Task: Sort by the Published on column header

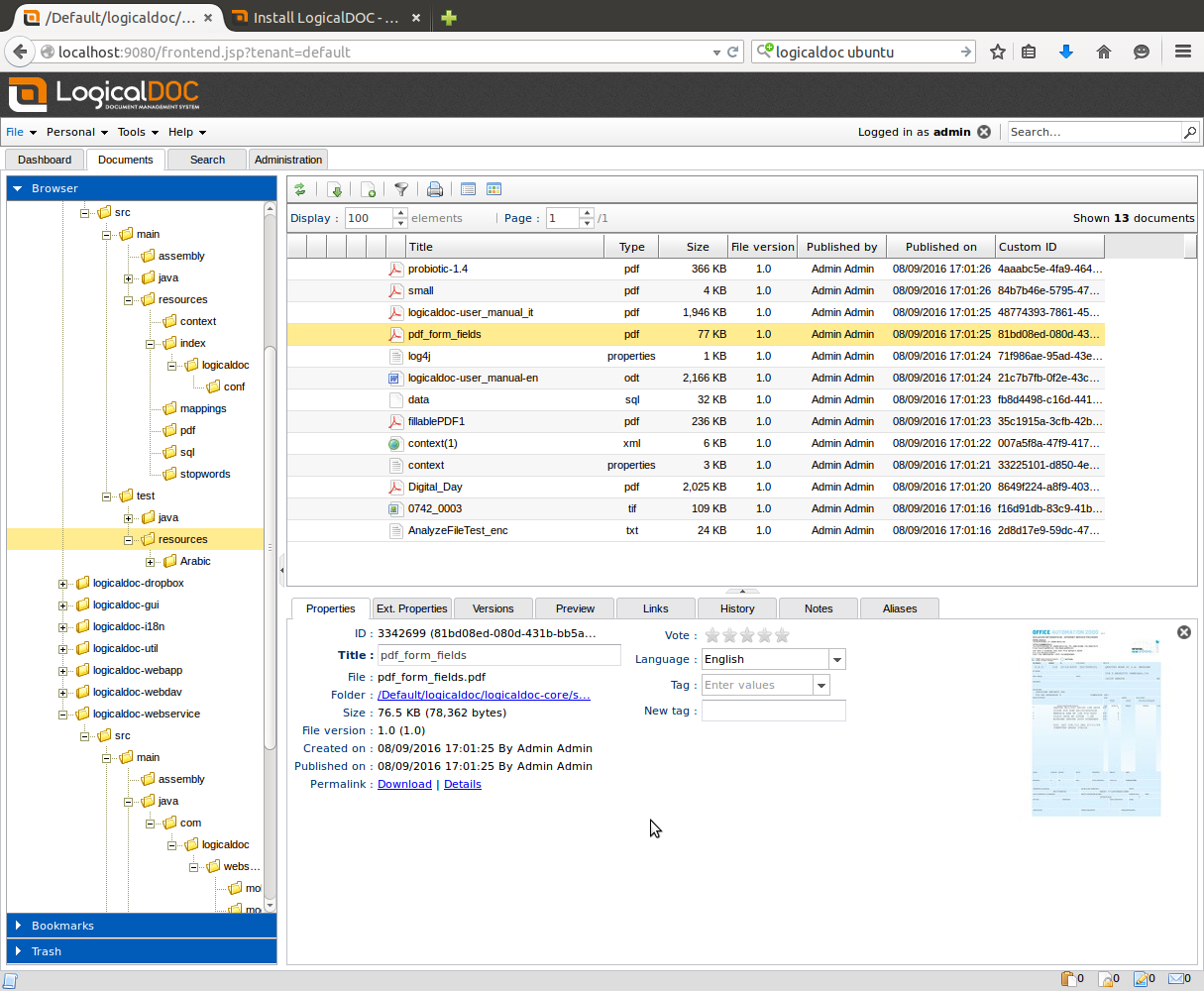Action: (940, 247)
